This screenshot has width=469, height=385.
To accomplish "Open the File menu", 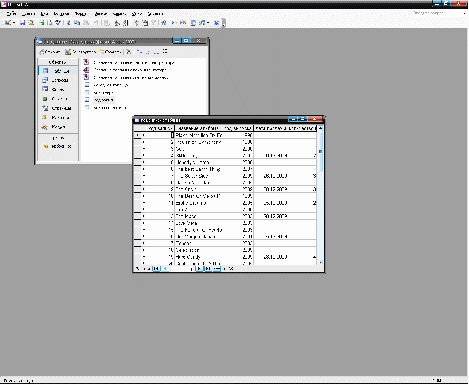I will pos(11,14).
